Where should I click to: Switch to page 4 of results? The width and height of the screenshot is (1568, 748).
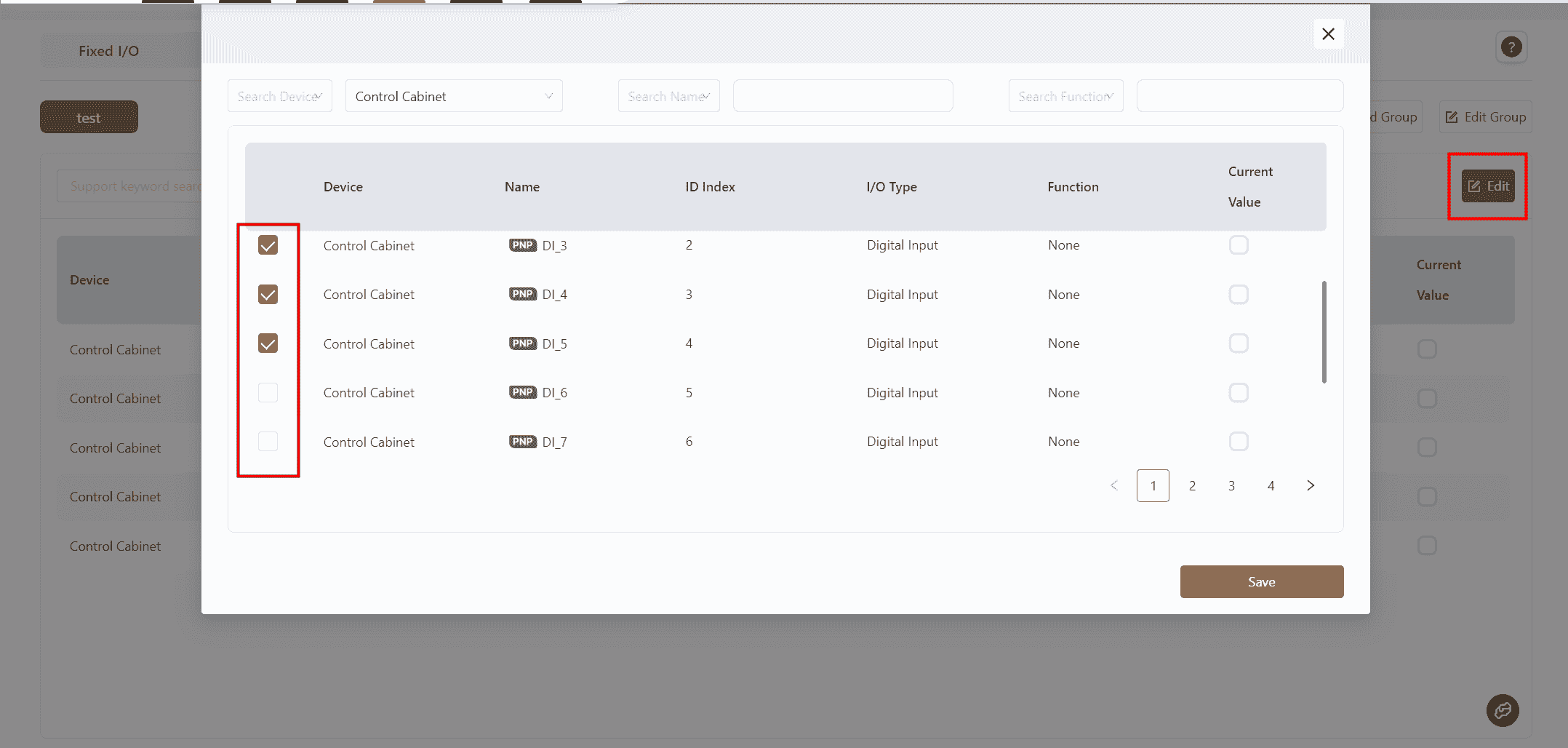pos(1271,485)
